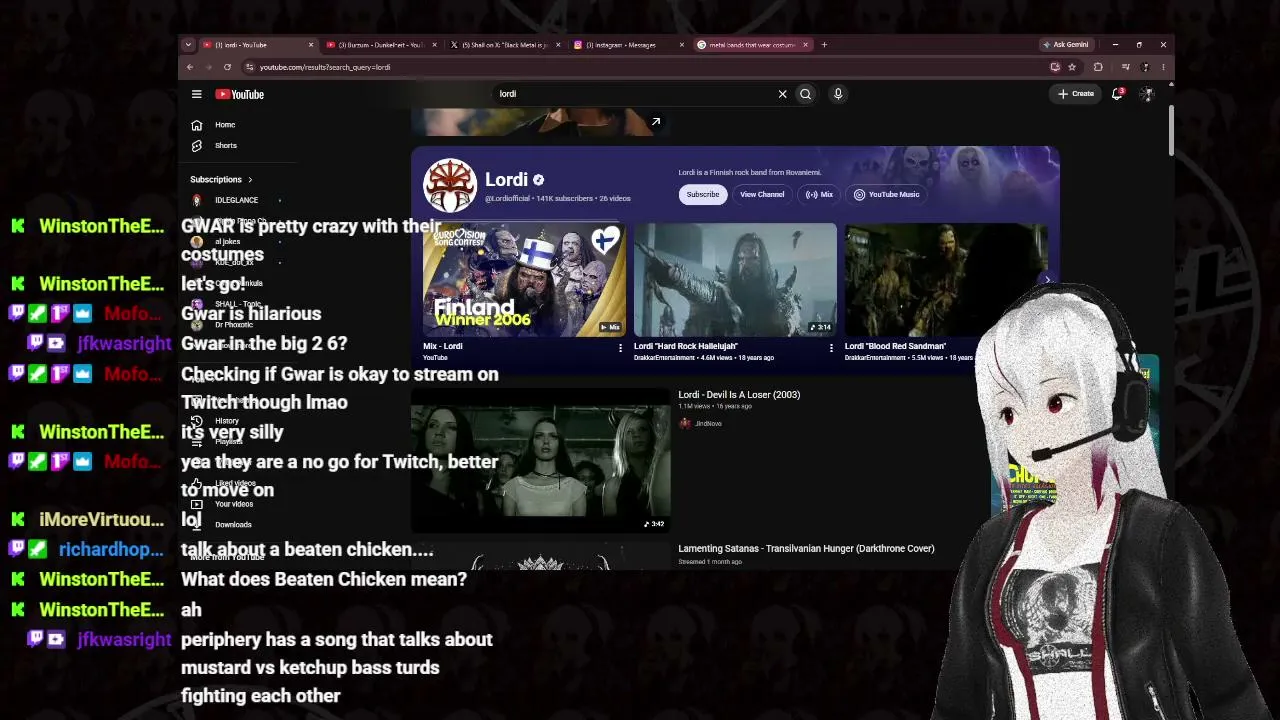Go to YouTube home via the logo

(240, 94)
